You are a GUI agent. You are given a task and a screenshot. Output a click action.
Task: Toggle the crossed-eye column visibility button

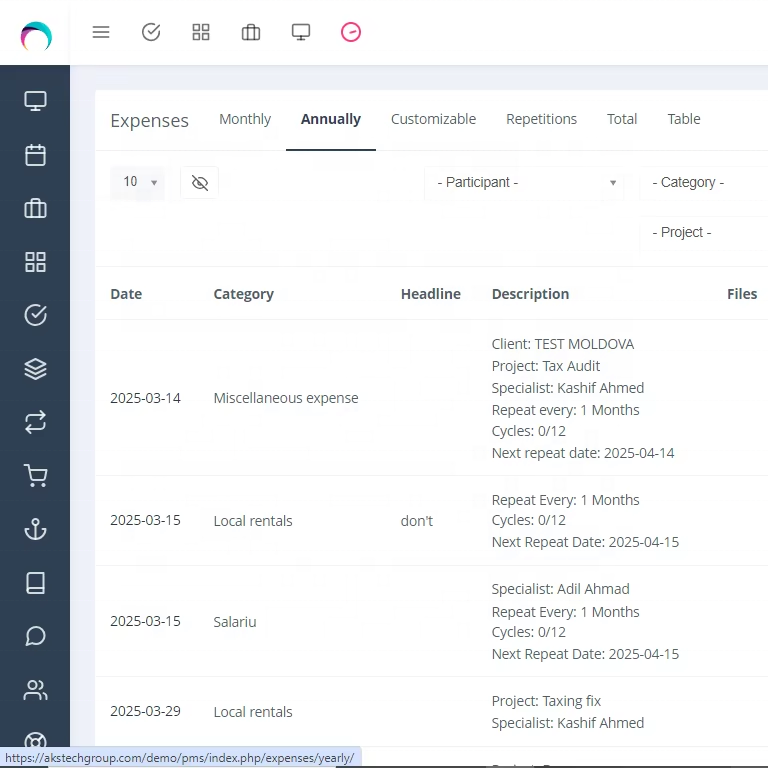point(200,183)
